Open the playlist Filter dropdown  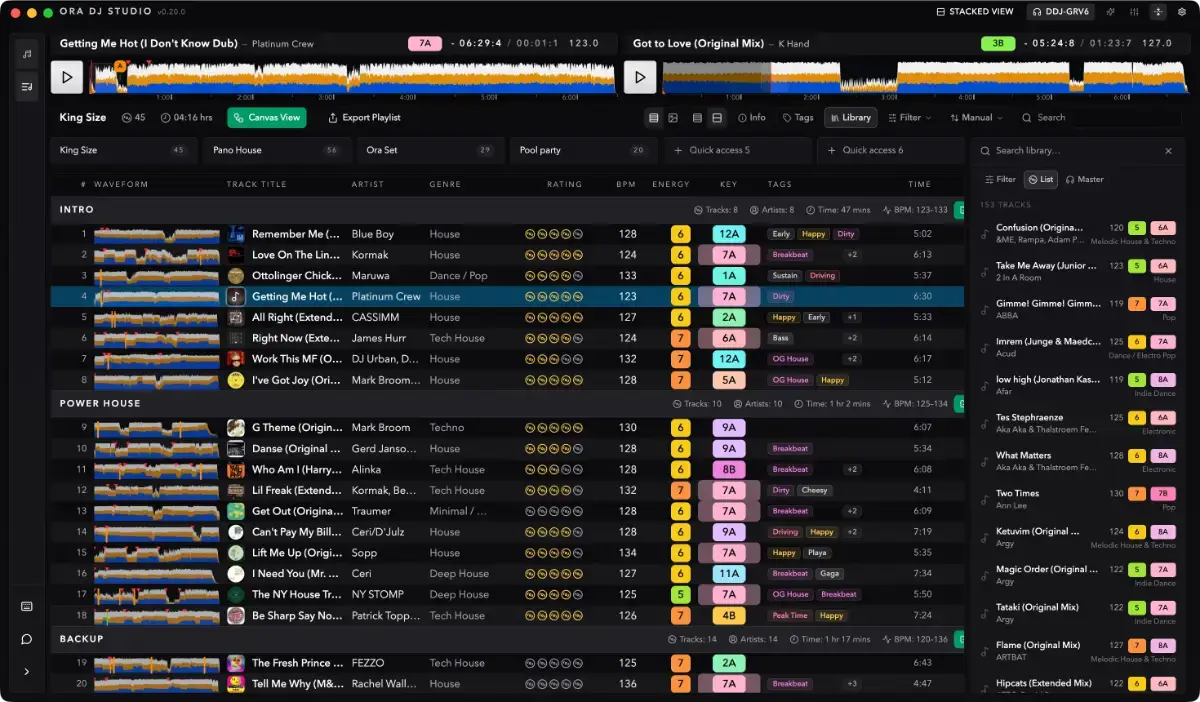tap(909, 117)
